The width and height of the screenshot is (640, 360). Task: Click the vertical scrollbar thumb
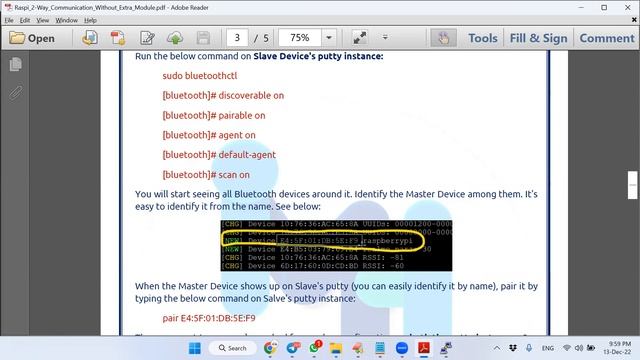[632, 185]
